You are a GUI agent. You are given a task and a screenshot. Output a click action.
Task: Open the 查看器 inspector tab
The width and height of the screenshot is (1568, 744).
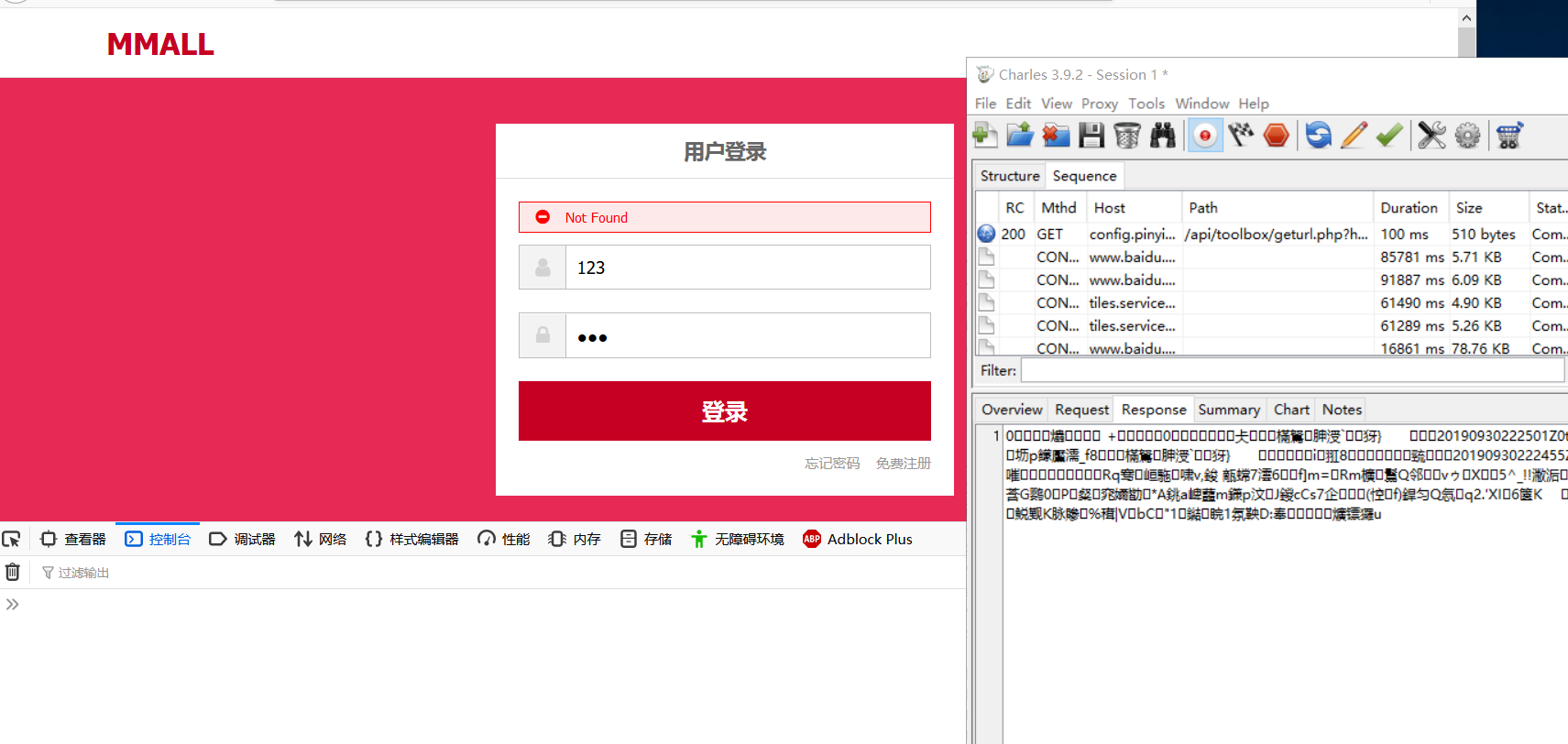pyautogui.click(x=73, y=540)
